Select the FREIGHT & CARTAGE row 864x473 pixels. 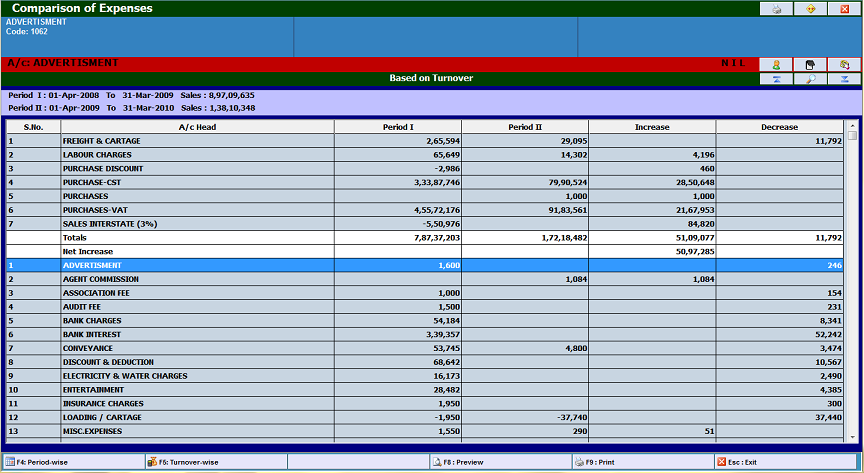point(425,141)
